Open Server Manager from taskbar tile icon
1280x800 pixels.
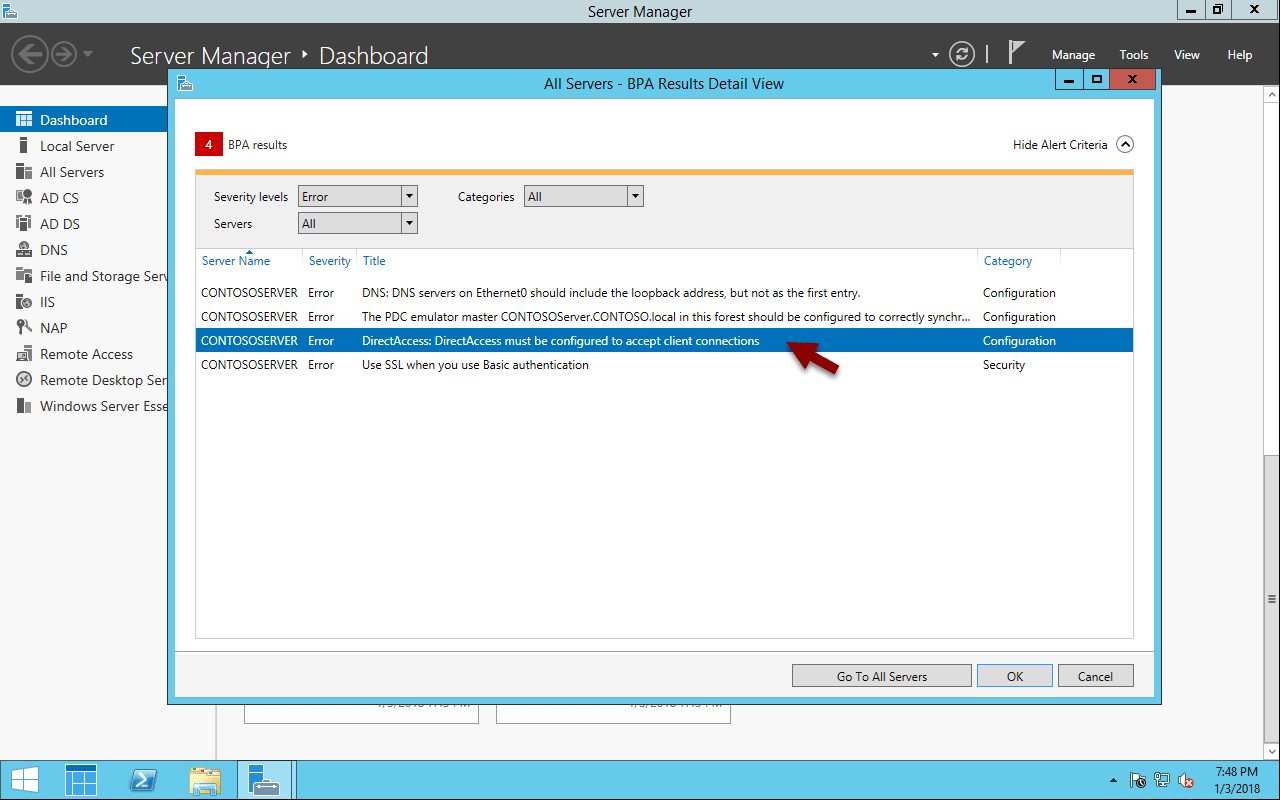click(x=81, y=780)
